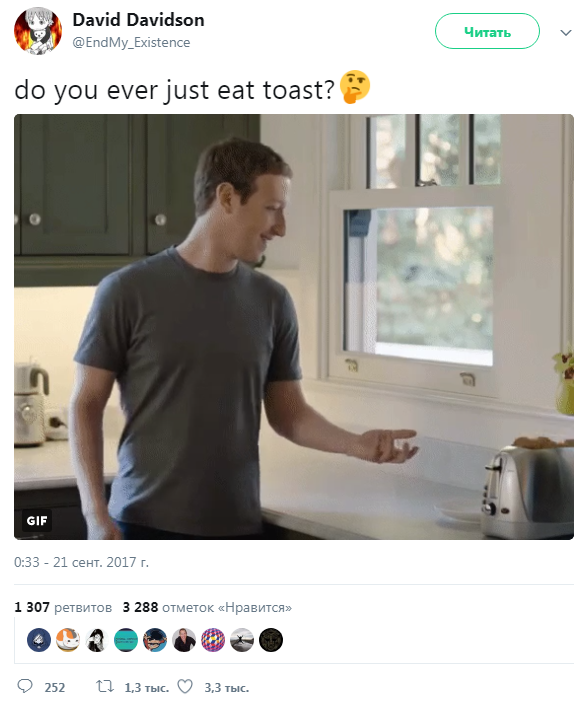Open the 0:33 - 21 сент. 2017 timestamp
The width and height of the screenshot is (581, 703).
pyautogui.click(x=81, y=562)
